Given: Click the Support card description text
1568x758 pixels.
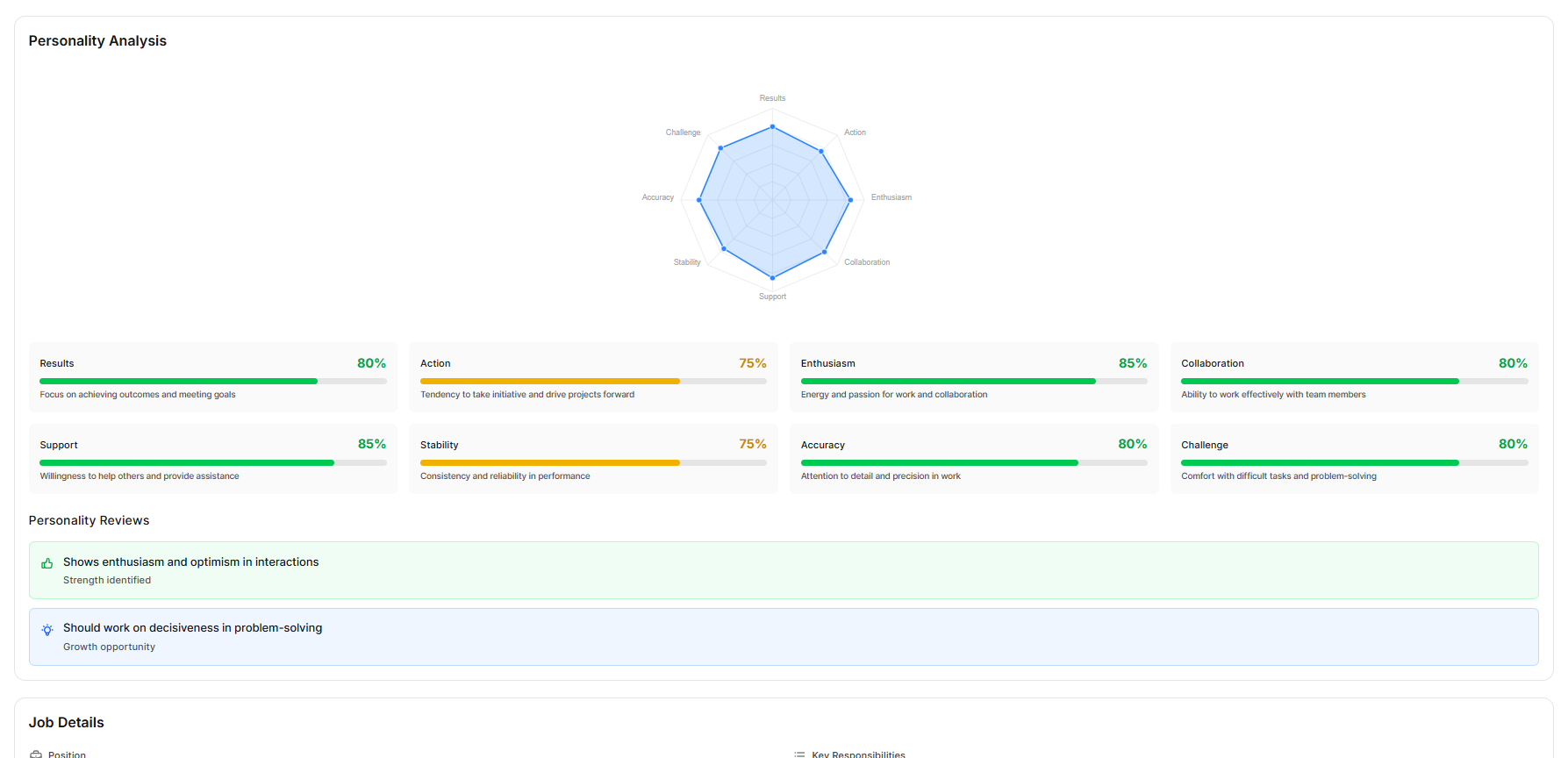Looking at the screenshot, I should pos(140,476).
